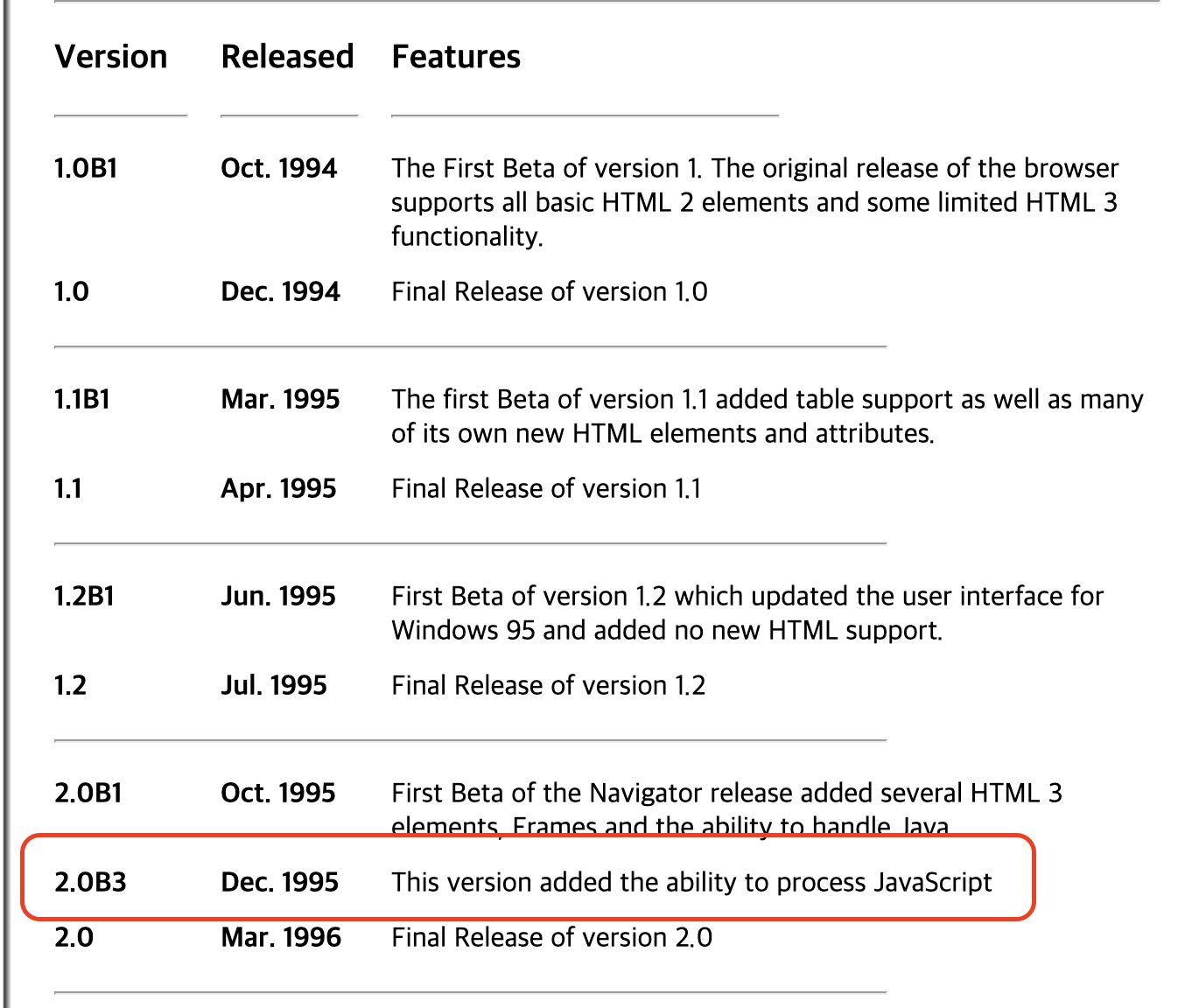The height and width of the screenshot is (1008, 1199).
Task: Click the highlighted 2.0B3 version cell
Action: [x=90, y=882]
